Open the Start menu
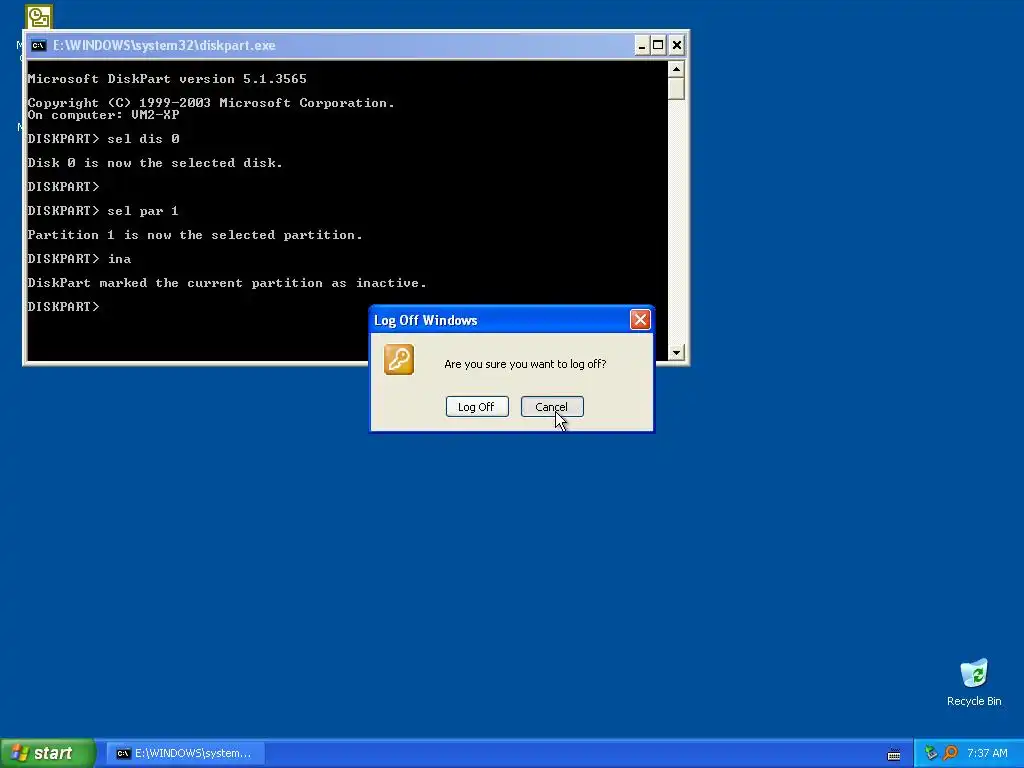Image resolution: width=1024 pixels, height=768 pixels. point(48,753)
